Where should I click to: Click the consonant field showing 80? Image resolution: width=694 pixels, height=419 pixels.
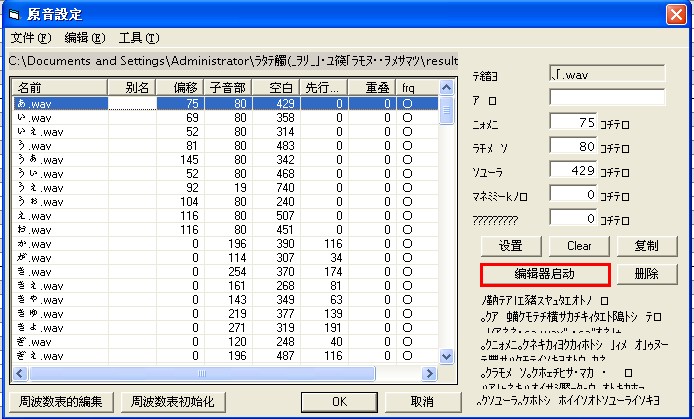point(573,146)
